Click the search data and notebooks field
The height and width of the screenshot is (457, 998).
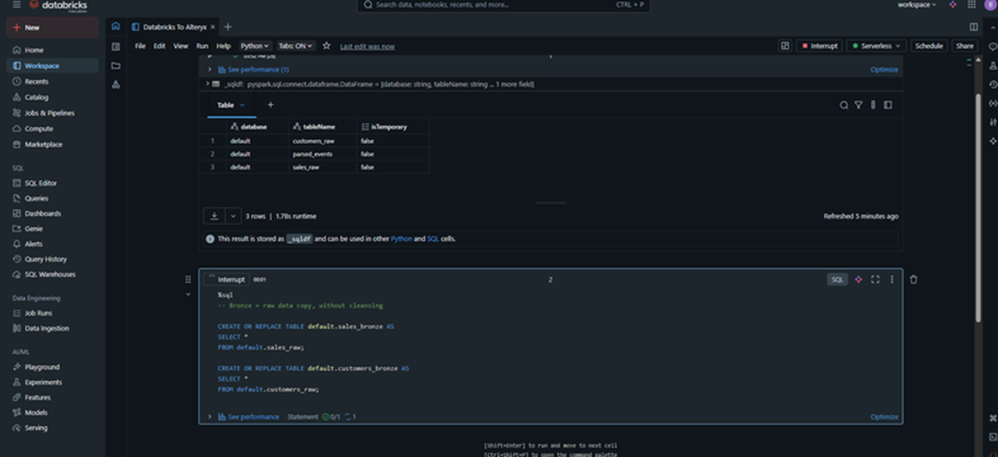[x=503, y=5]
